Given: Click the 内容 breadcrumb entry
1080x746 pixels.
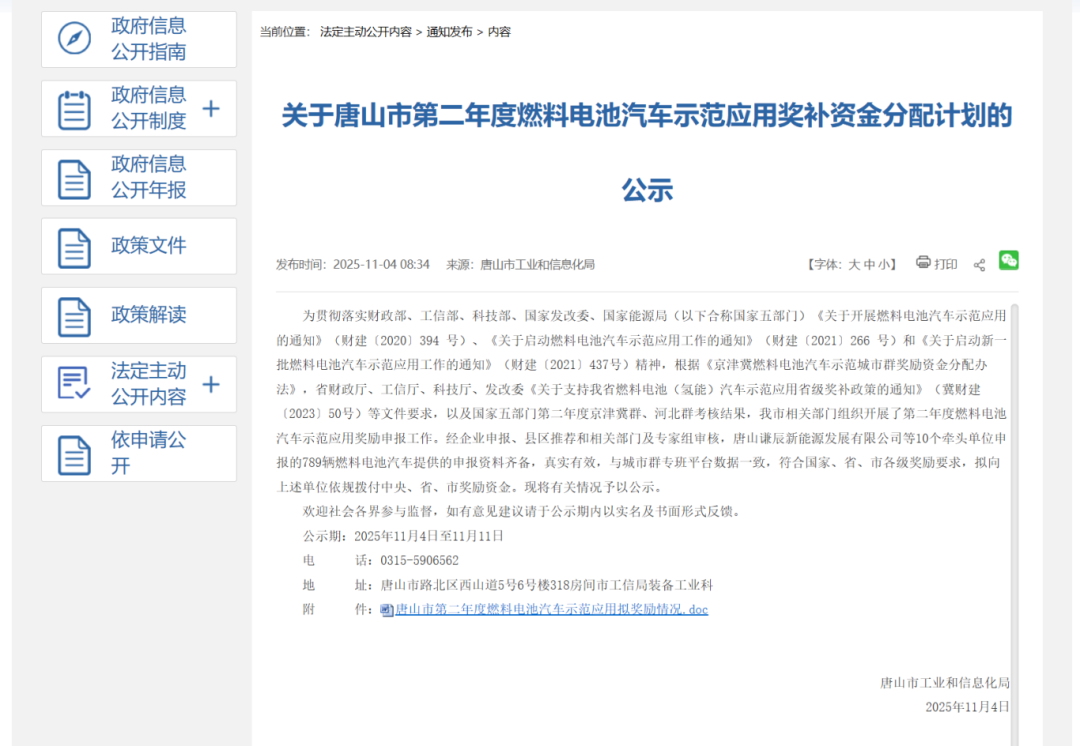Looking at the screenshot, I should 498,32.
